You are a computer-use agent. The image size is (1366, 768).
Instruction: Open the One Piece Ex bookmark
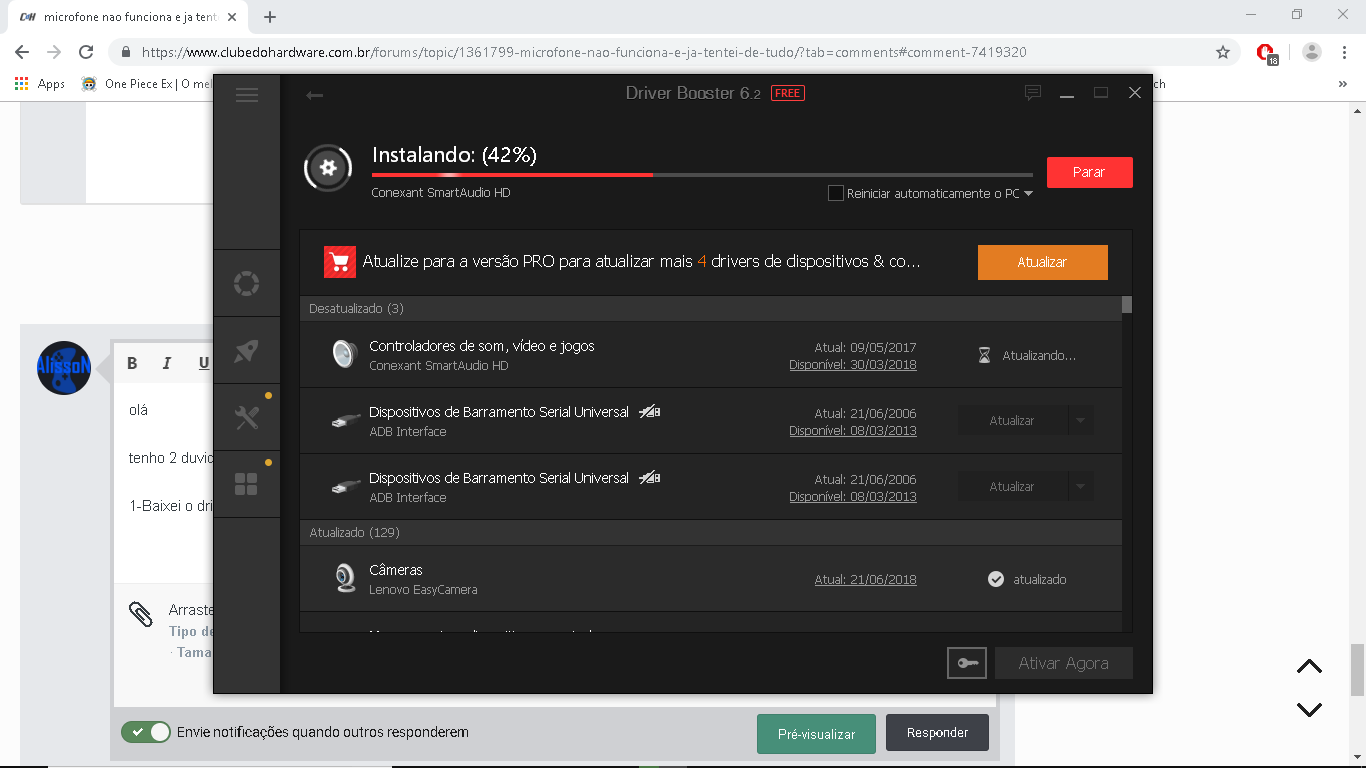147,84
